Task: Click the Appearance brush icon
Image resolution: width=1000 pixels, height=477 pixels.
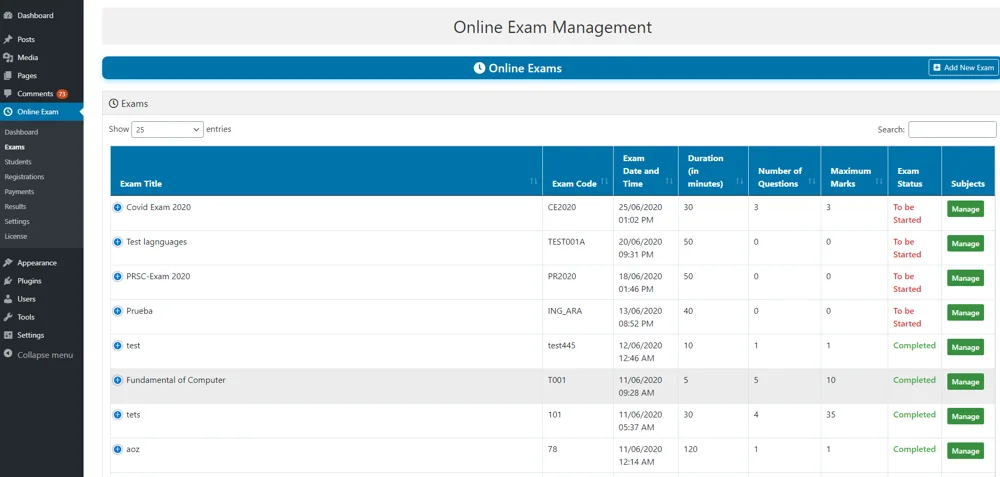Action: (x=8, y=263)
